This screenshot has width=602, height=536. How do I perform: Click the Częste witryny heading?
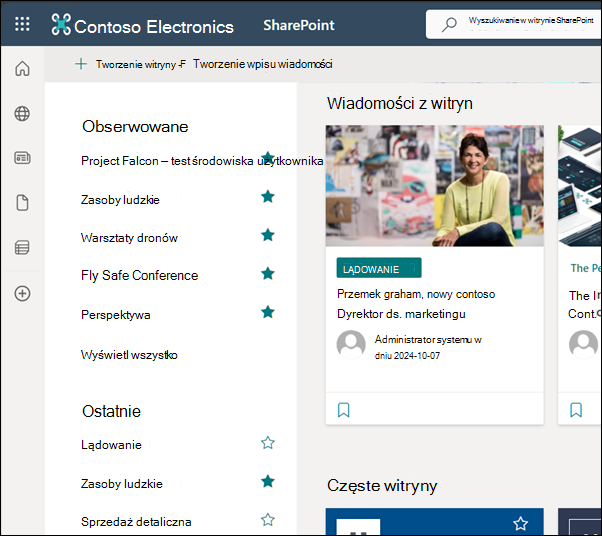click(382, 486)
